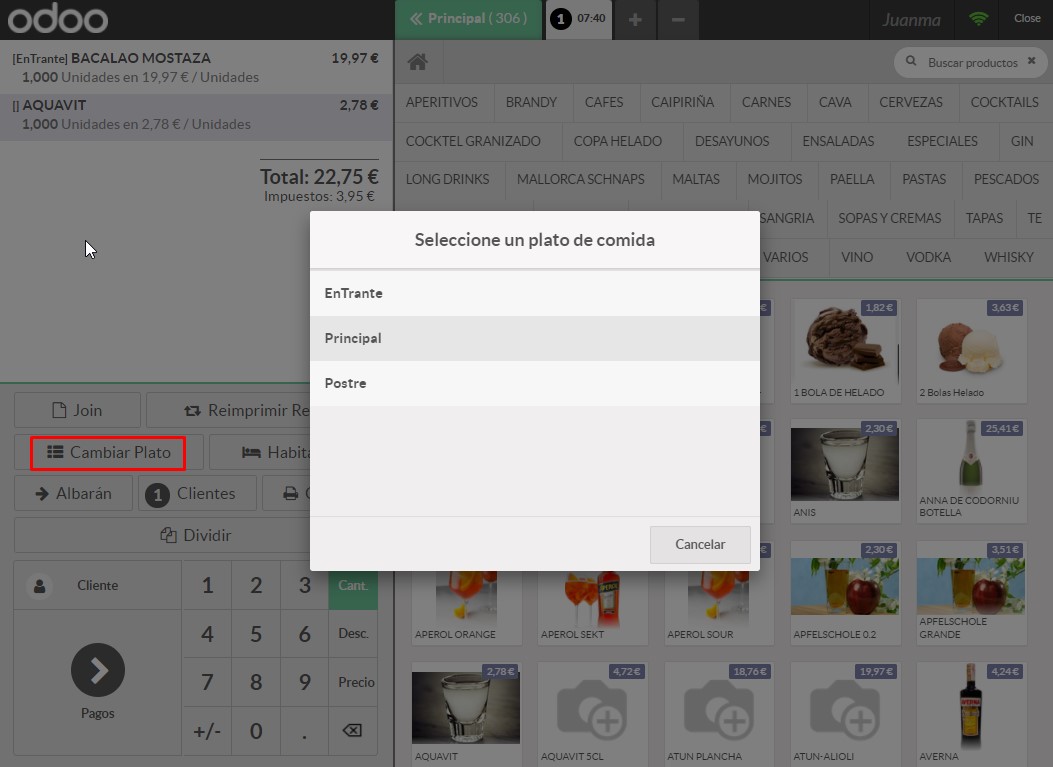The height and width of the screenshot is (767, 1053).
Task: Click the Albarán button
Action: [73, 494]
